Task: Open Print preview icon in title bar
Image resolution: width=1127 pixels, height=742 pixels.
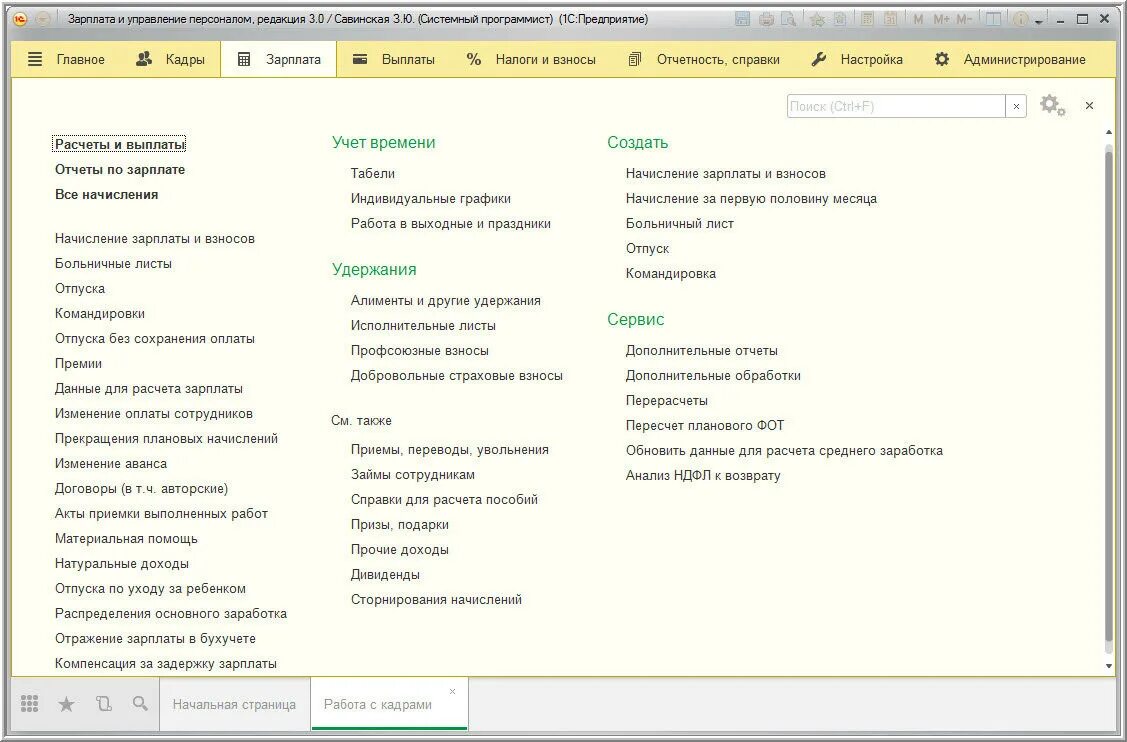Action: (x=788, y=19)
